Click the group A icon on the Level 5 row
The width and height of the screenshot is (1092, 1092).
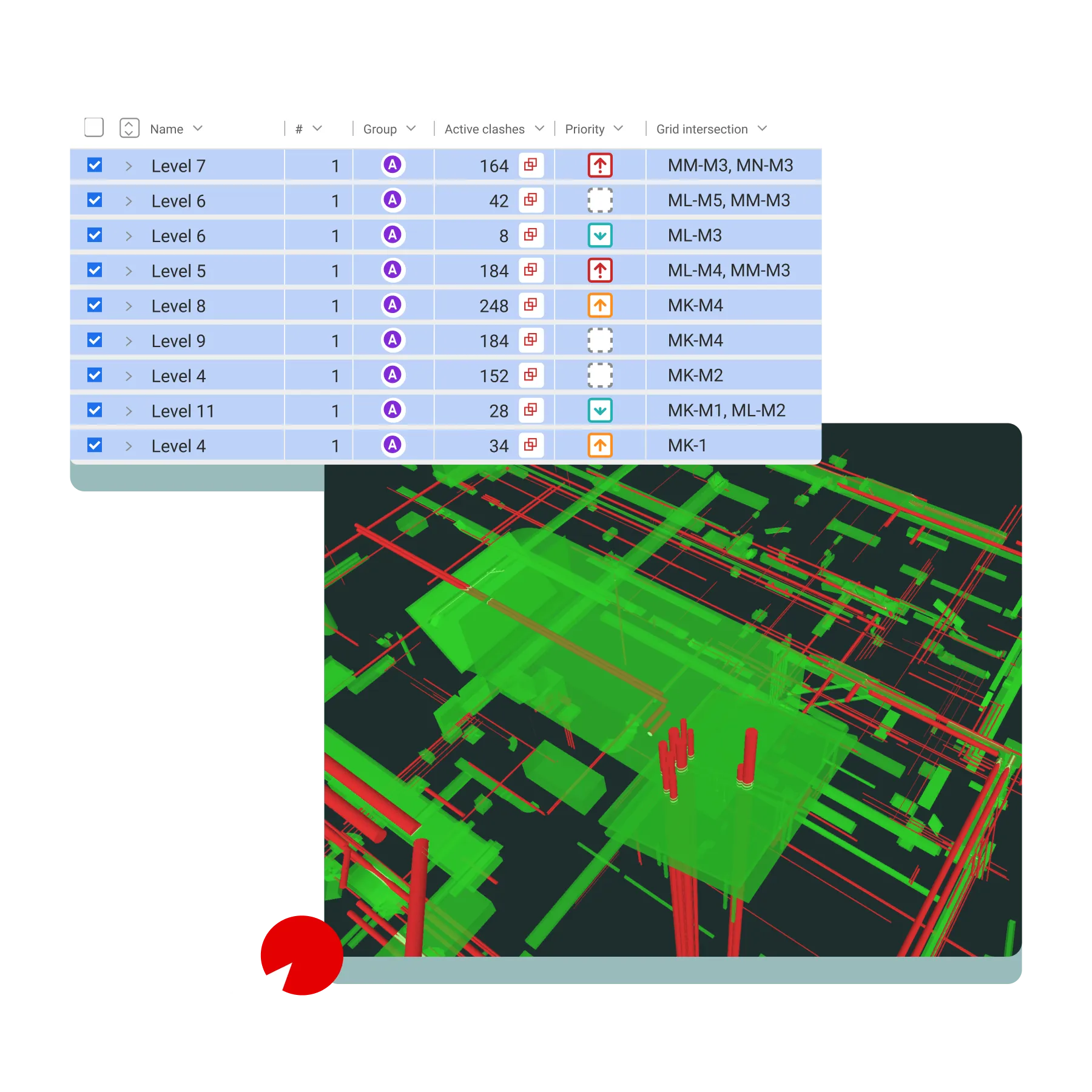(393, 271)
